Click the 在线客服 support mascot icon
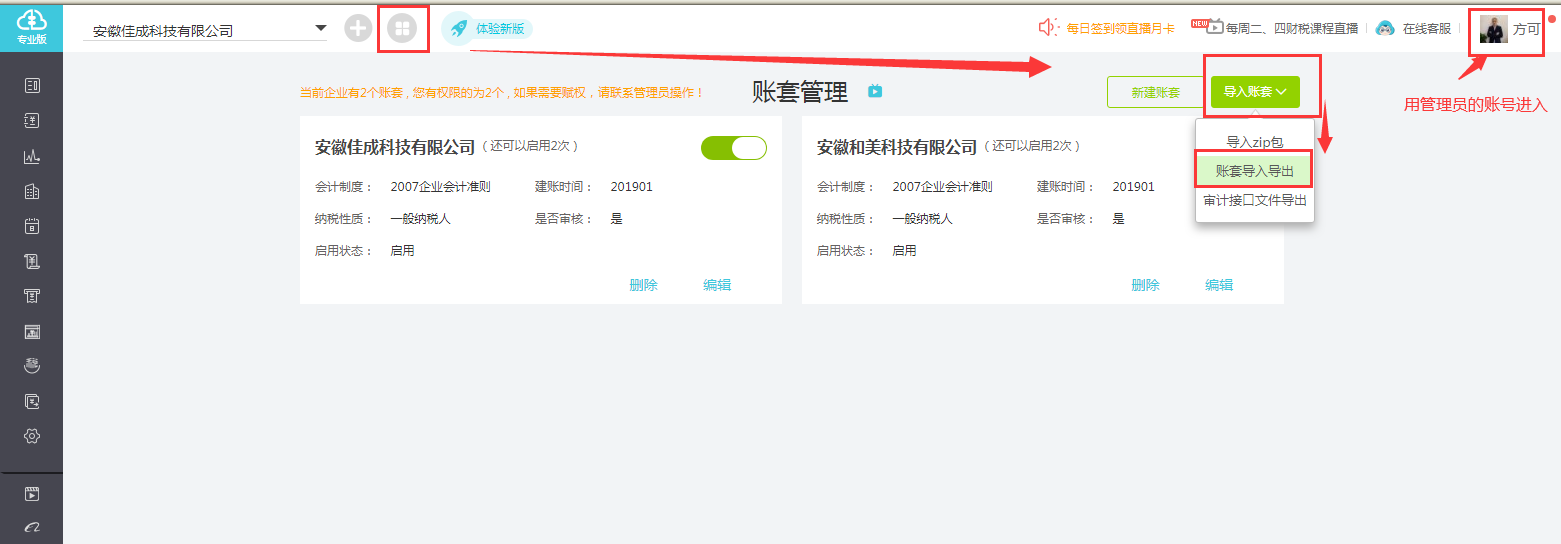This screenshot has width=1561, height=544. 1385,28
